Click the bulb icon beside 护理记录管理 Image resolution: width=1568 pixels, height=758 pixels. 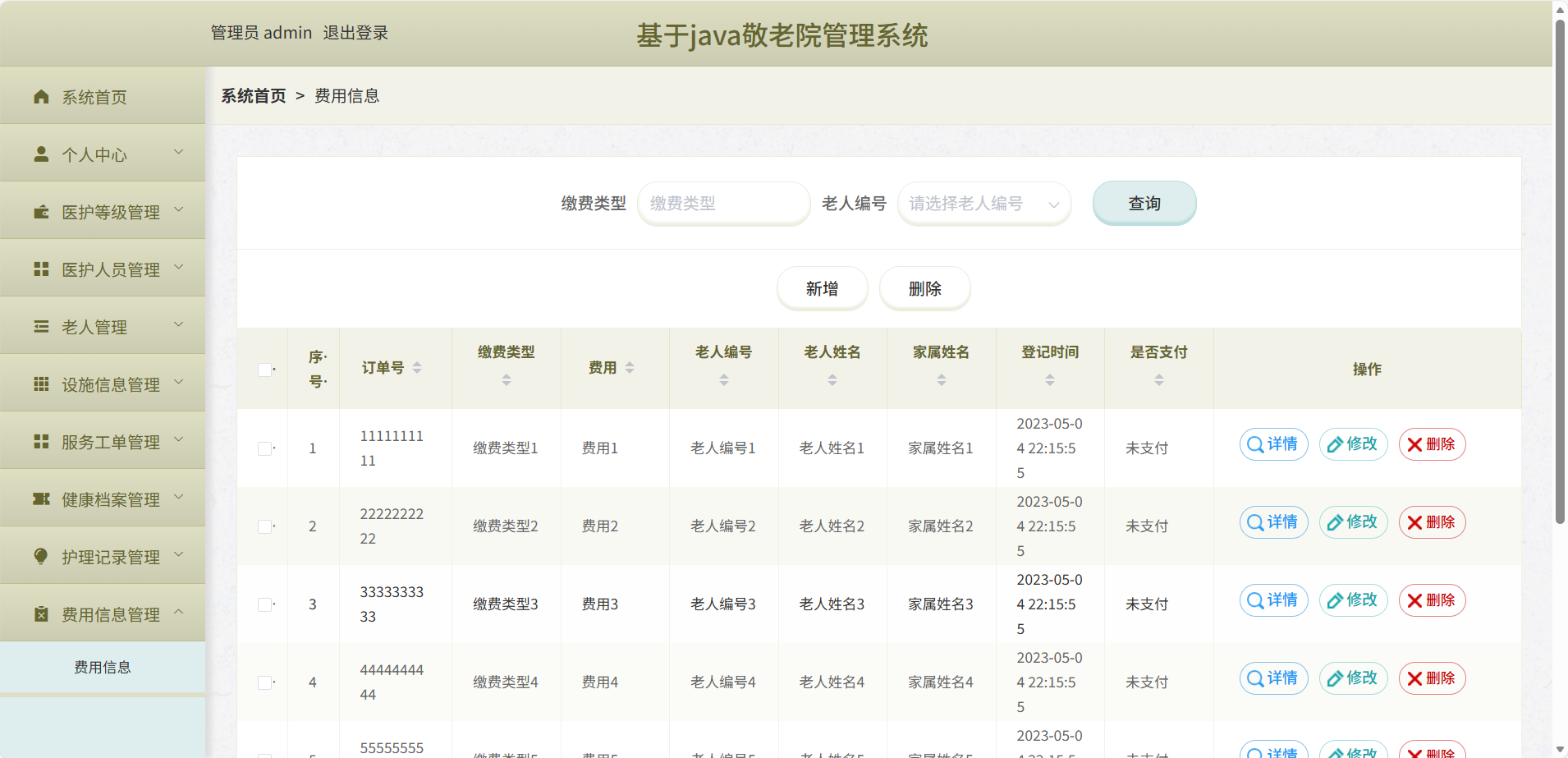coord(41,557)
